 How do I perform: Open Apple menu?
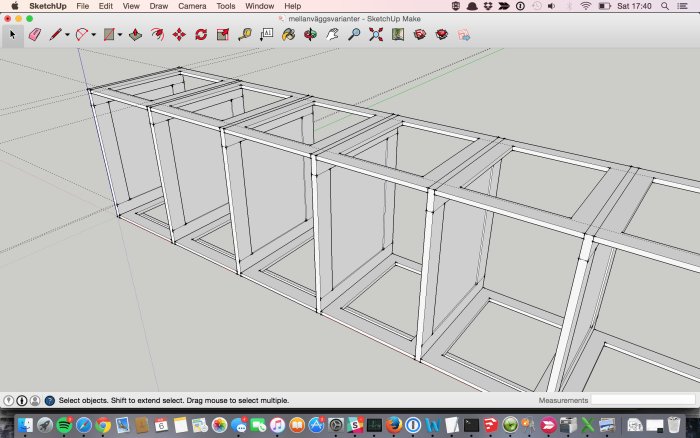point(15,6)
